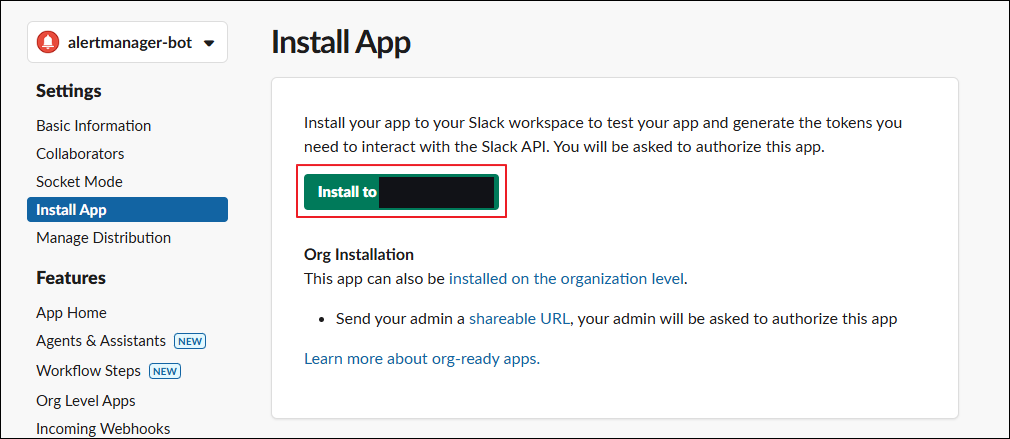This screenshot has height=439, width=1010.
Task: Open Basic Information settings
Action: click(x=93, y=126)
